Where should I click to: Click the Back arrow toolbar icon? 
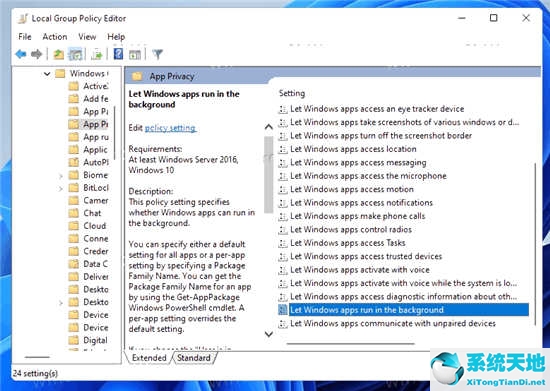tap(21, 54)
